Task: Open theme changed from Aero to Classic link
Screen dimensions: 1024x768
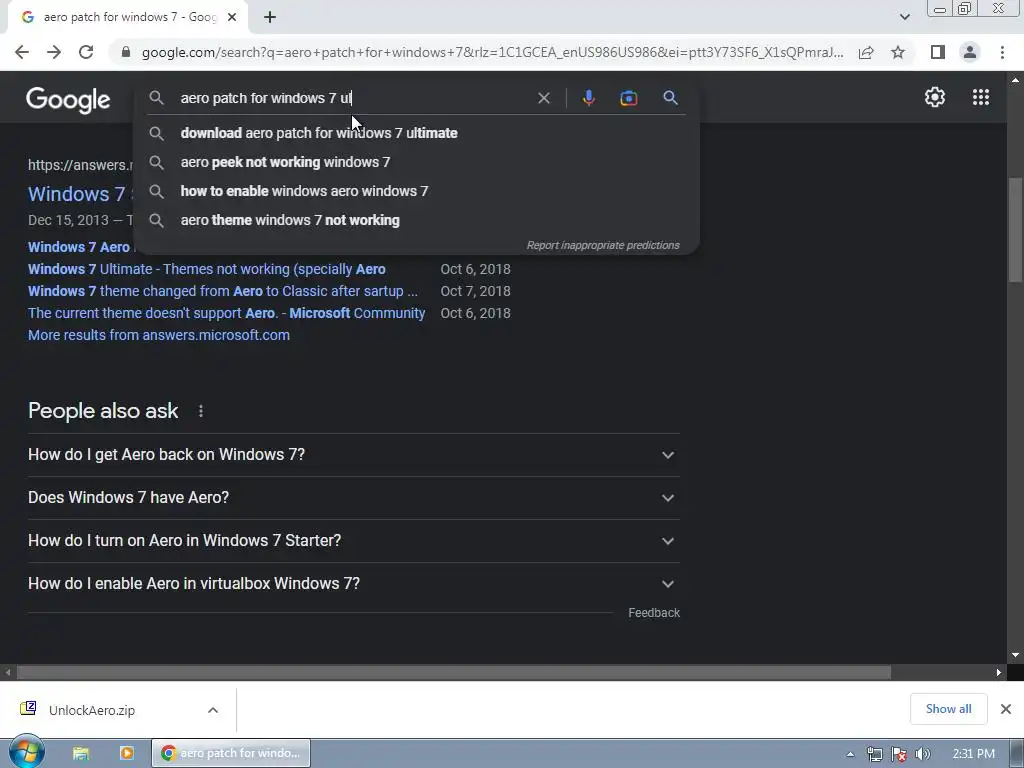Action: coord(223,291)
